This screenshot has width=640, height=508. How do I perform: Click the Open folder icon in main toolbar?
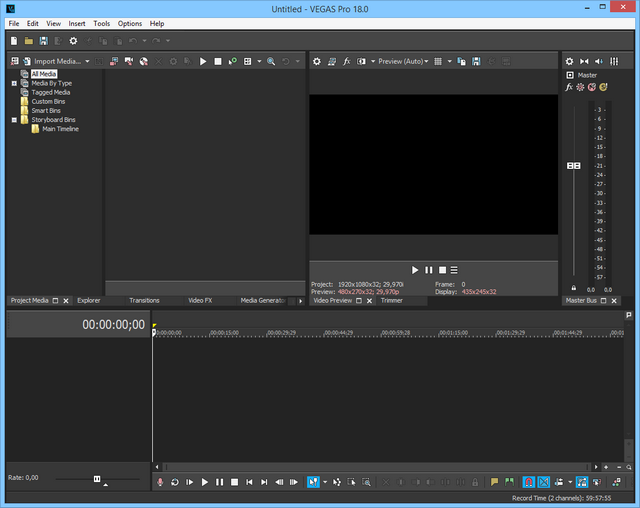coord(29,41)
